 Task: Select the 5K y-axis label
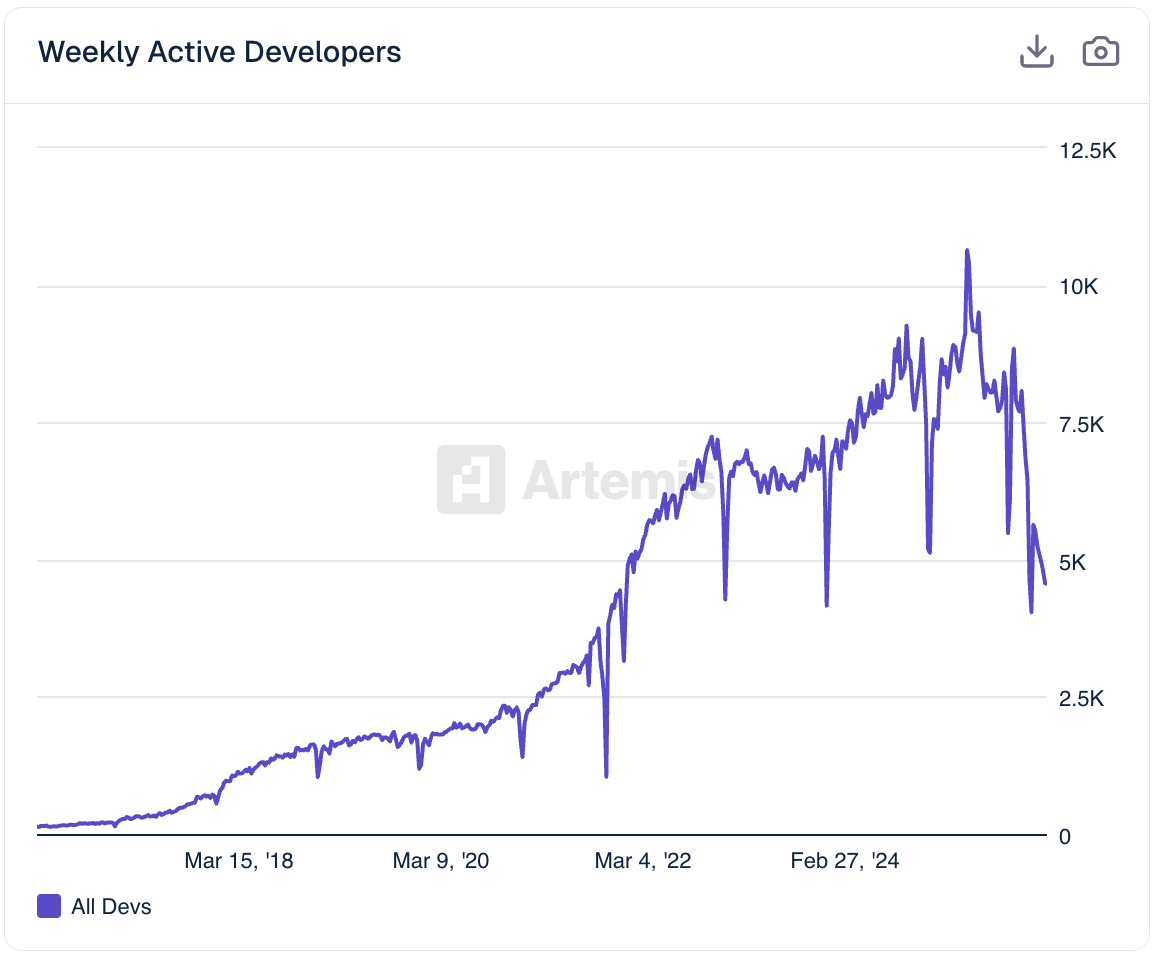1073,562
